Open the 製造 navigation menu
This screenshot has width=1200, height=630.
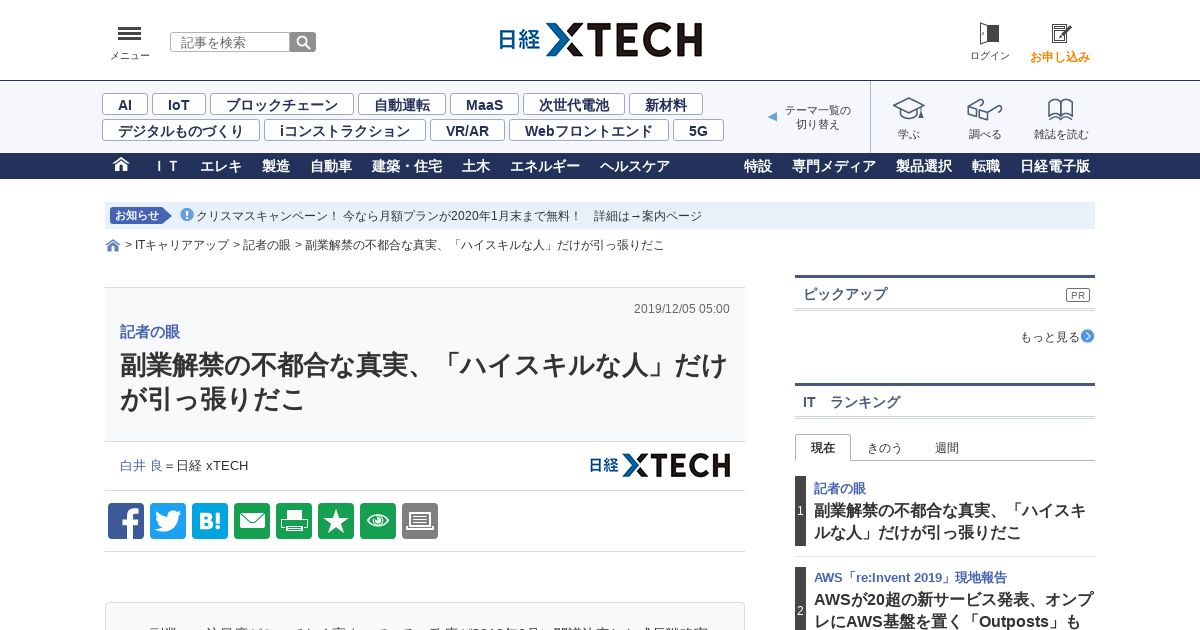(276, 166)
